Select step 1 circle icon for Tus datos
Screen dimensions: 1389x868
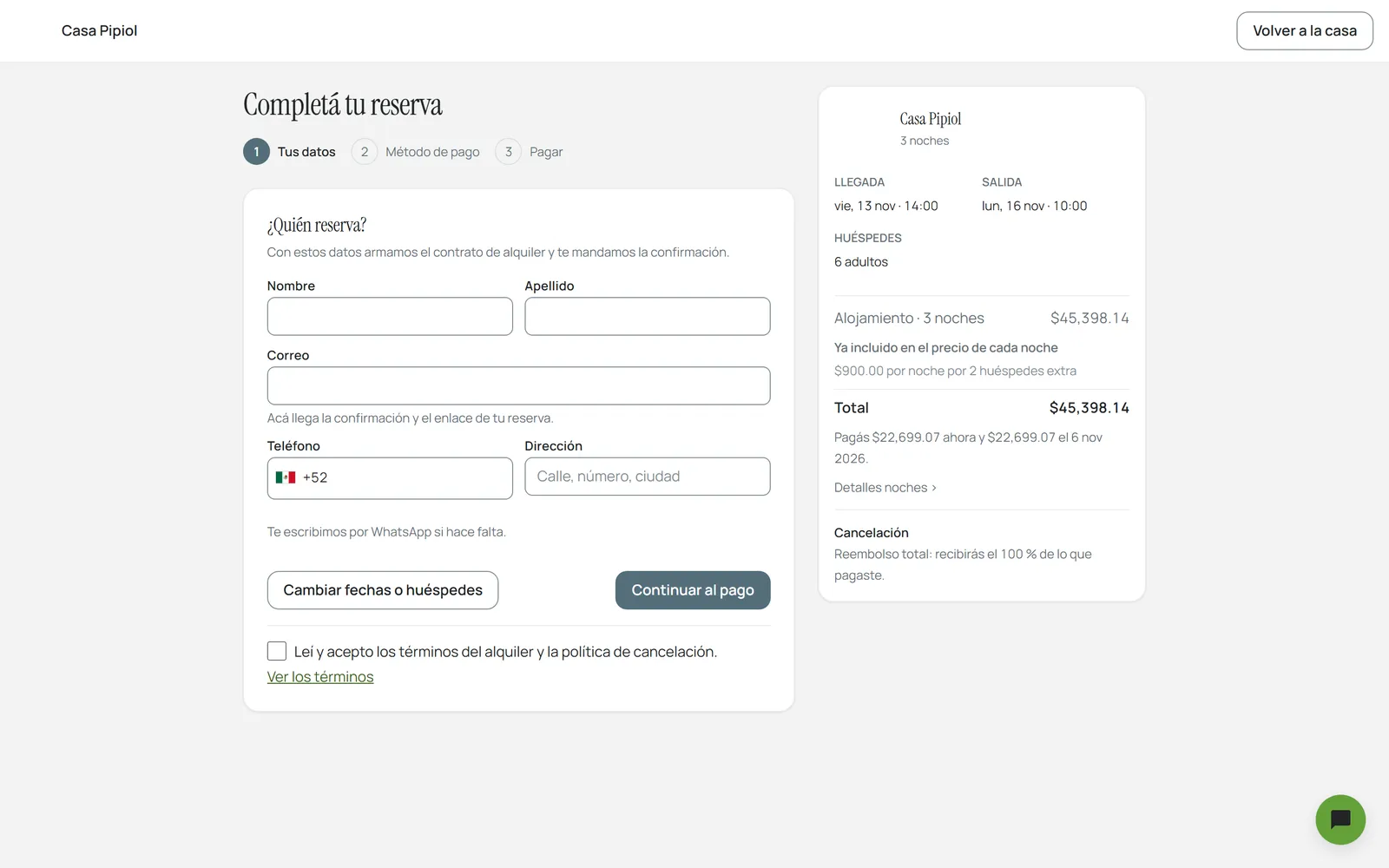coord(256,152)
